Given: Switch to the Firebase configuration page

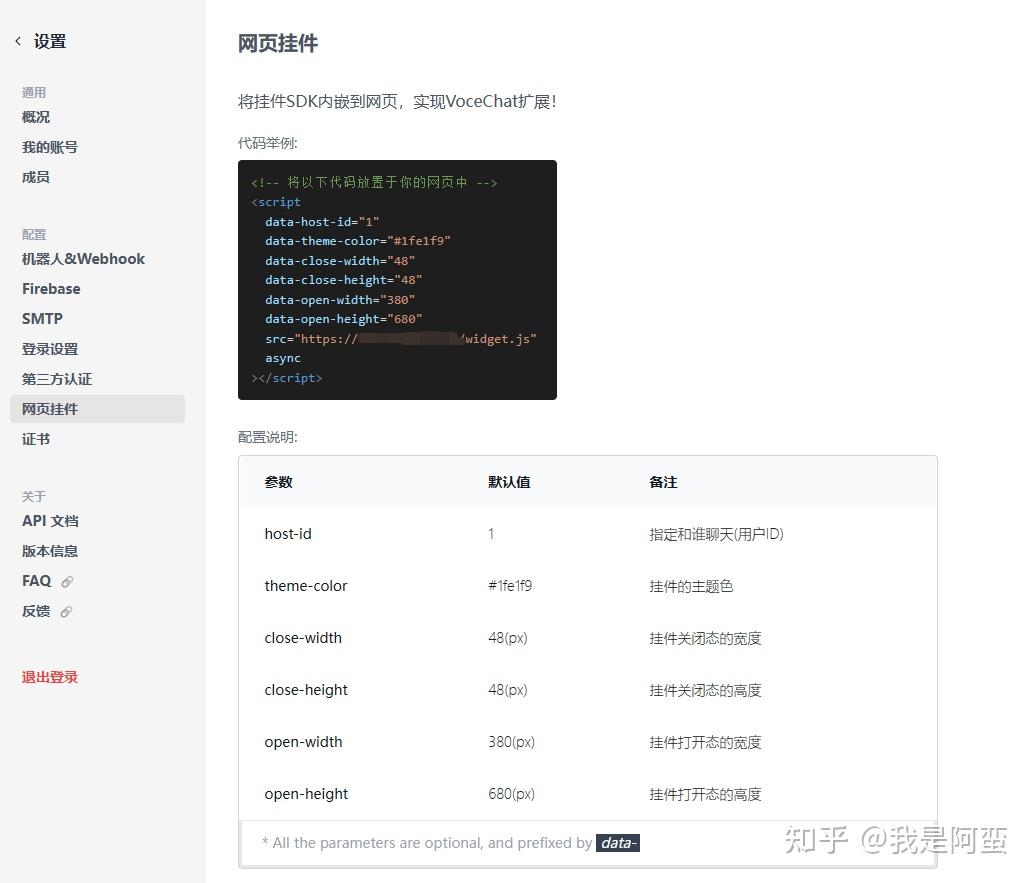Looking at the screenshot, I should pyautogui.click(x=51, y=288).
